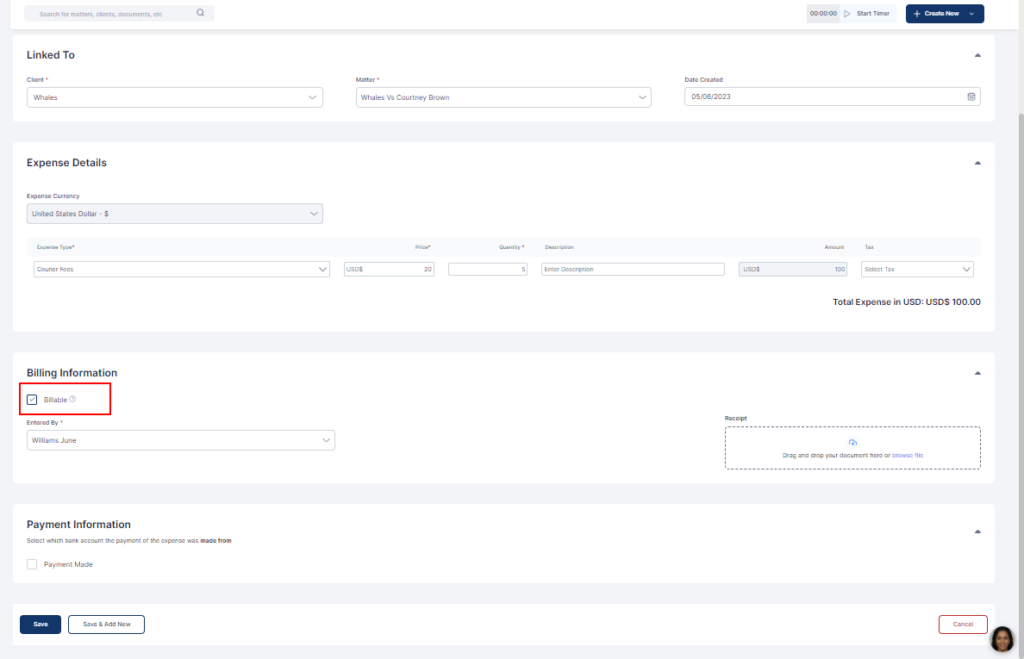
Task: Open the Client dropdown showing Whales
Action: pyautogui.click(x=174, y=98)
